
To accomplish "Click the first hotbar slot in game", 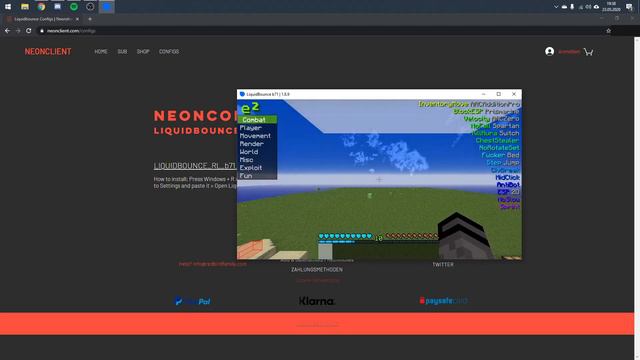I will (325, 251).
